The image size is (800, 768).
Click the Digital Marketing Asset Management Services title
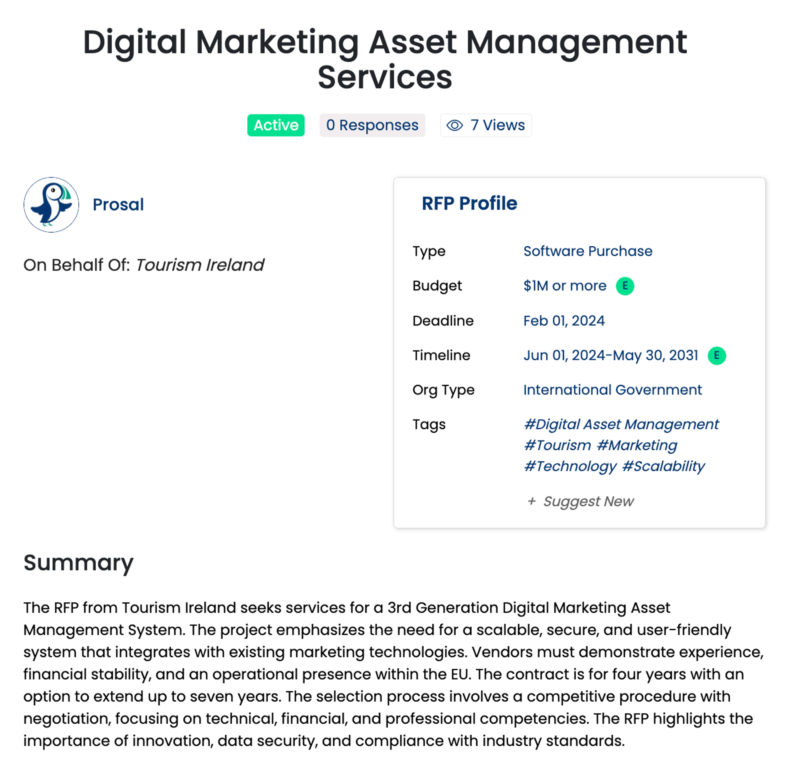click(385, 59)
